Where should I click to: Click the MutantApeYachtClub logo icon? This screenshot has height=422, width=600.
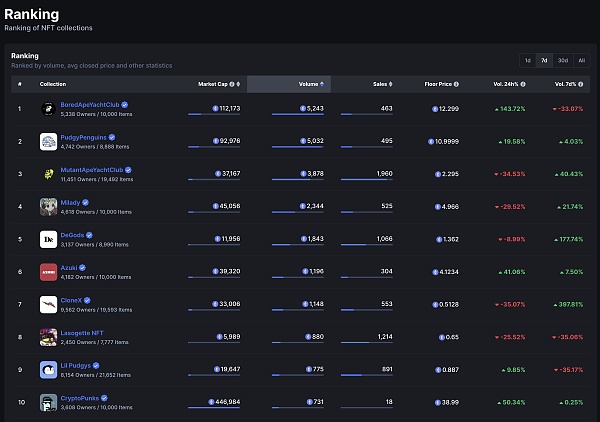pos(48,174)
